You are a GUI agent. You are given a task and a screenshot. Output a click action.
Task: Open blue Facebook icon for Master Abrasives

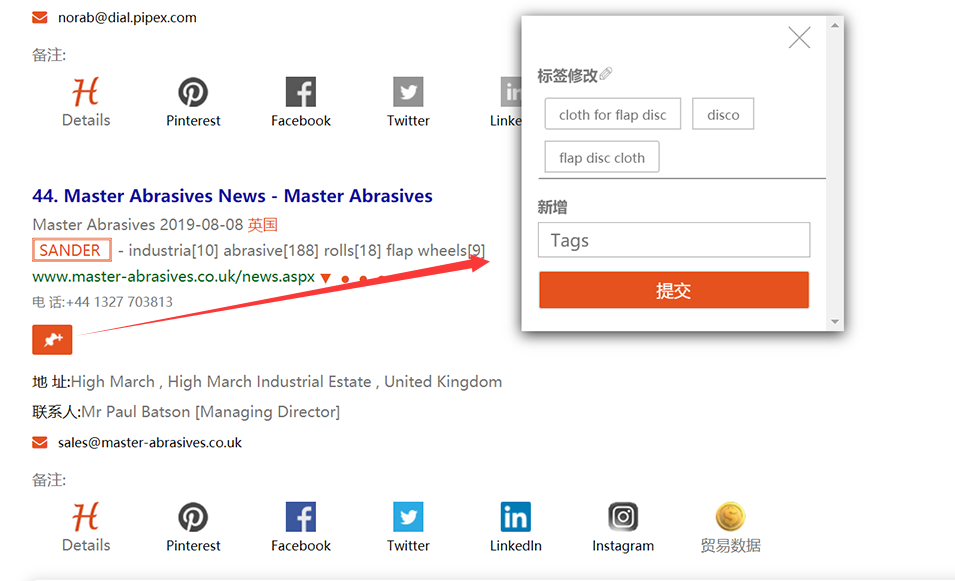[x=301, y=517]
